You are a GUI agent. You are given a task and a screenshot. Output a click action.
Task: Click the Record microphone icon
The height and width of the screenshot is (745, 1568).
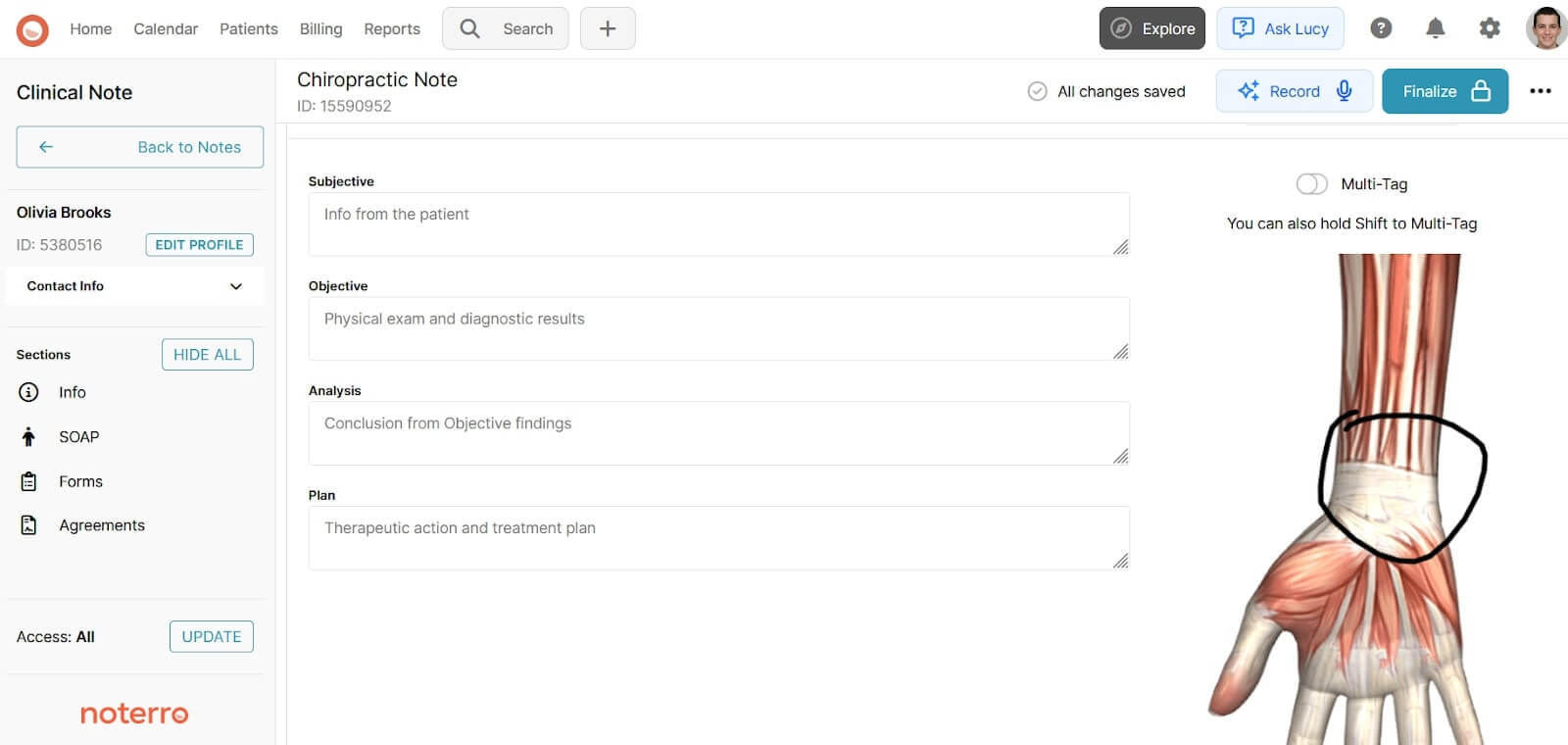(1345, 90)
